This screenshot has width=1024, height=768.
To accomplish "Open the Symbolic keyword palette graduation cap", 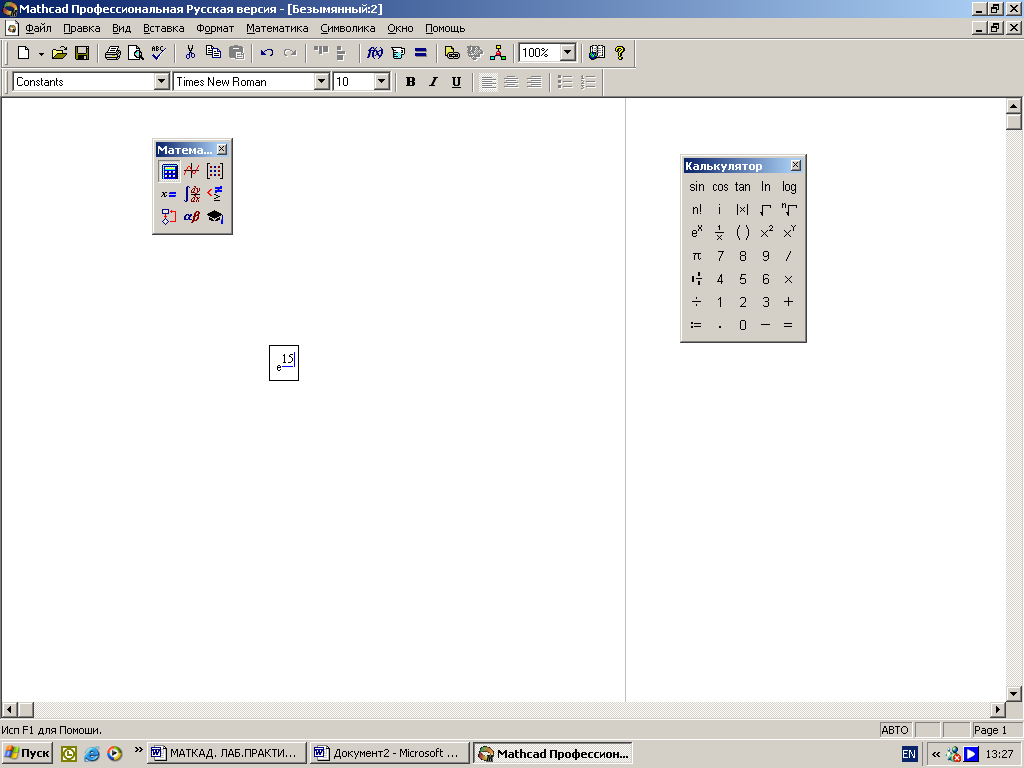I will point(215,217).
